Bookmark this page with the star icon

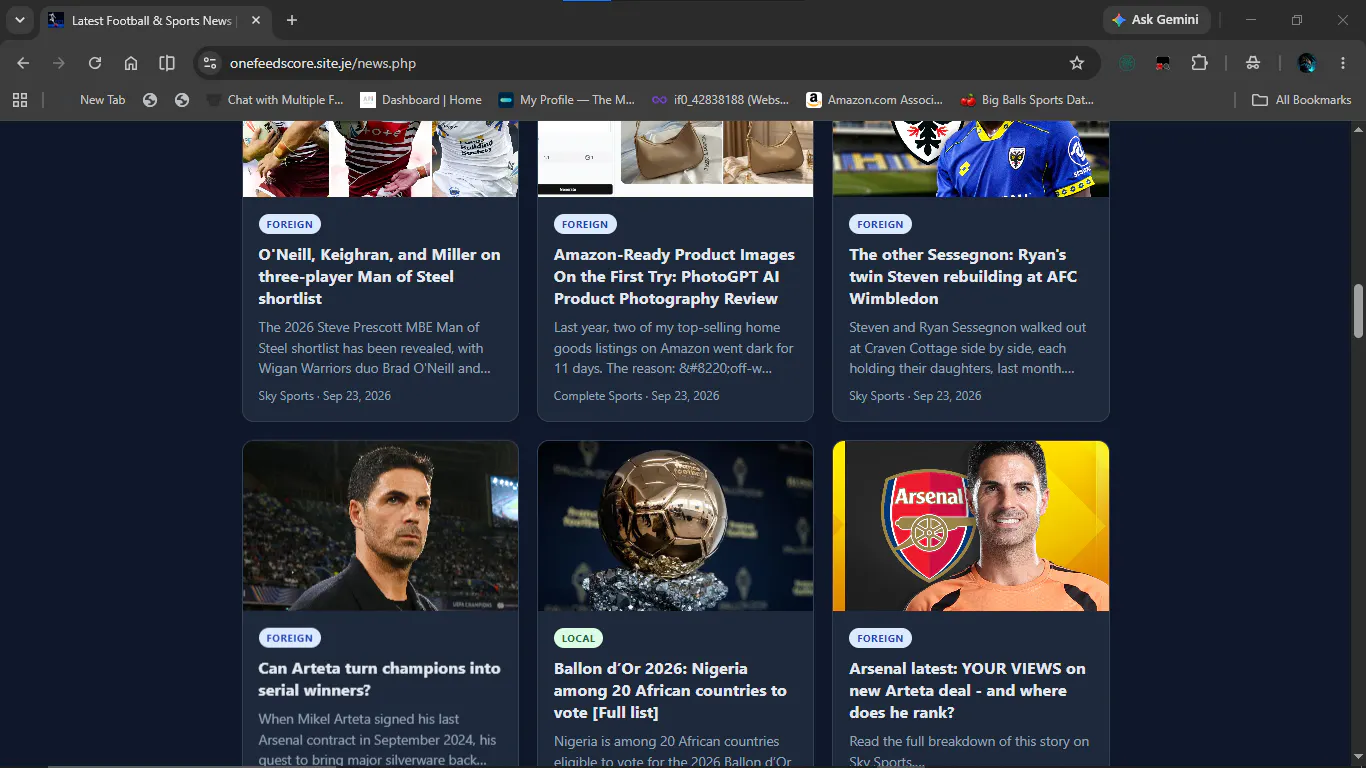coord(1077,63)
